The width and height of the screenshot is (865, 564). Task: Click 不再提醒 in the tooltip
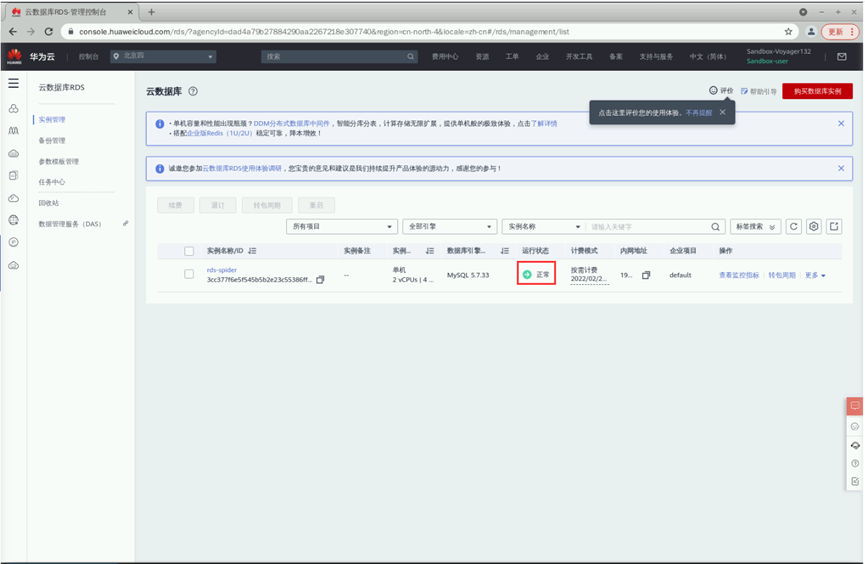click(x=699, y=113)
